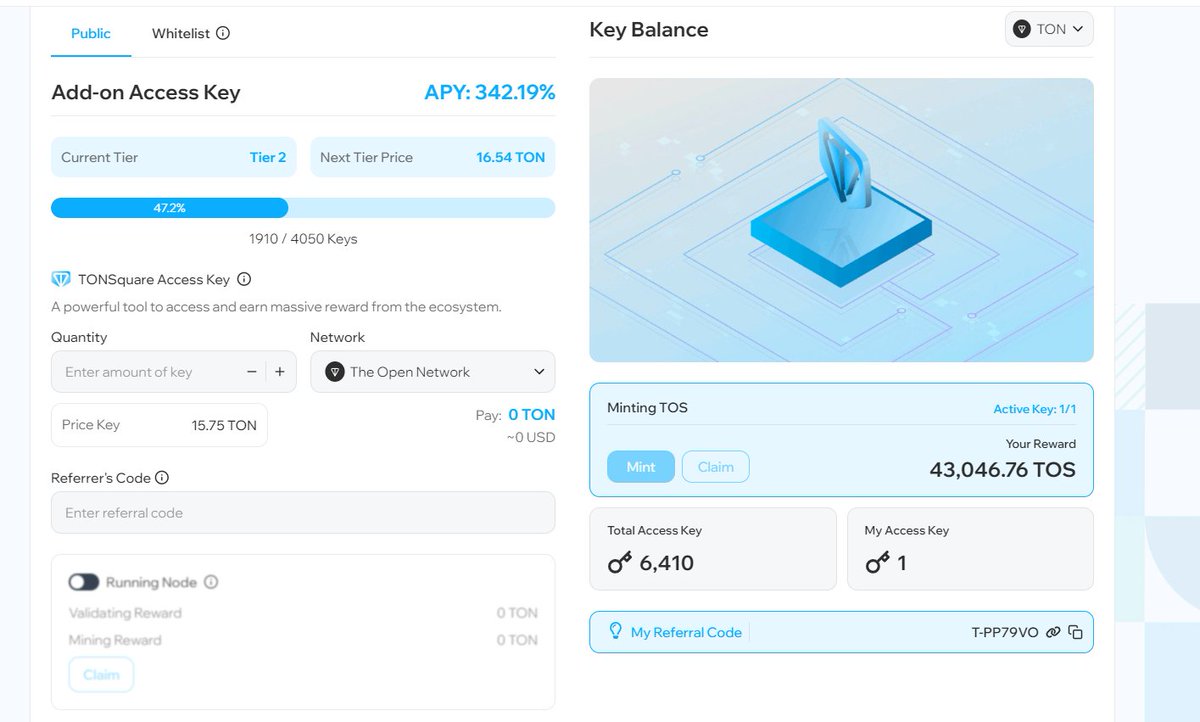
Task: Click the 47.2% tier progress bar
Action: pos(303,208)
